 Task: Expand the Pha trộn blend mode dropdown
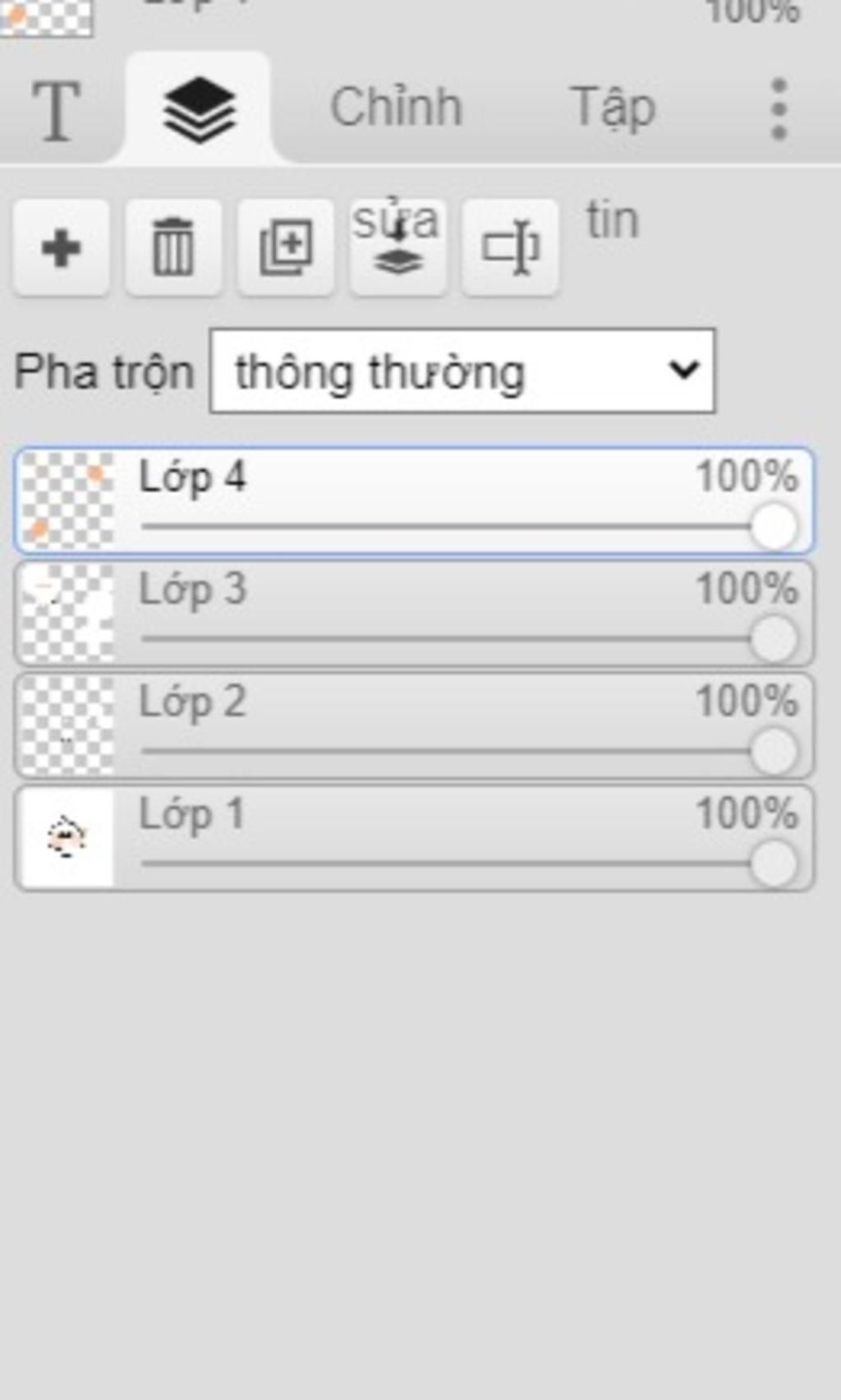click(462, 371)
